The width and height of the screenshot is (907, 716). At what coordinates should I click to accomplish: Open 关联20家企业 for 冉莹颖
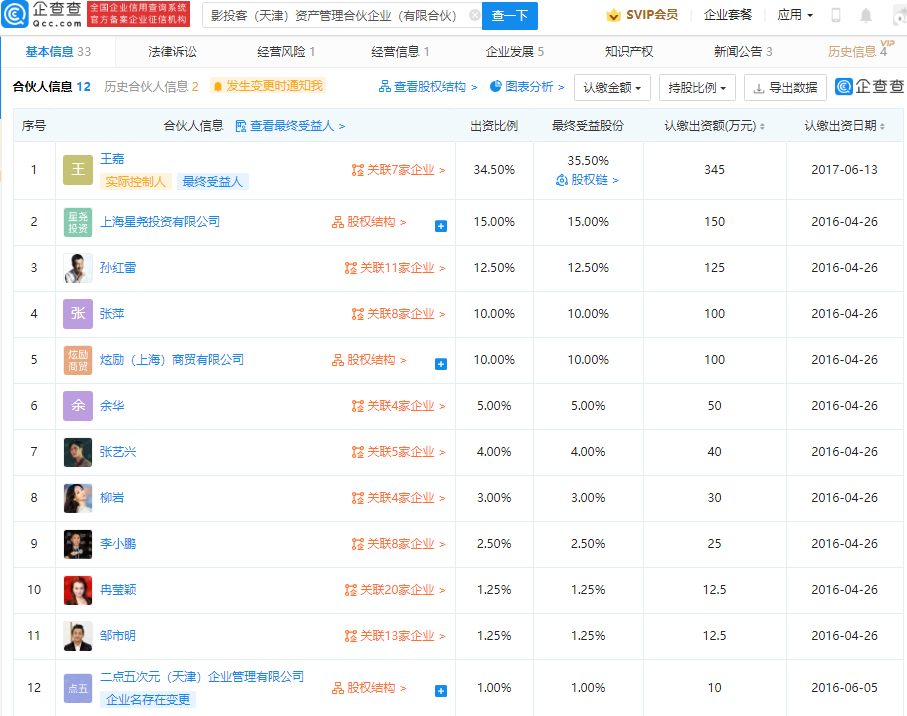point(395,590)
